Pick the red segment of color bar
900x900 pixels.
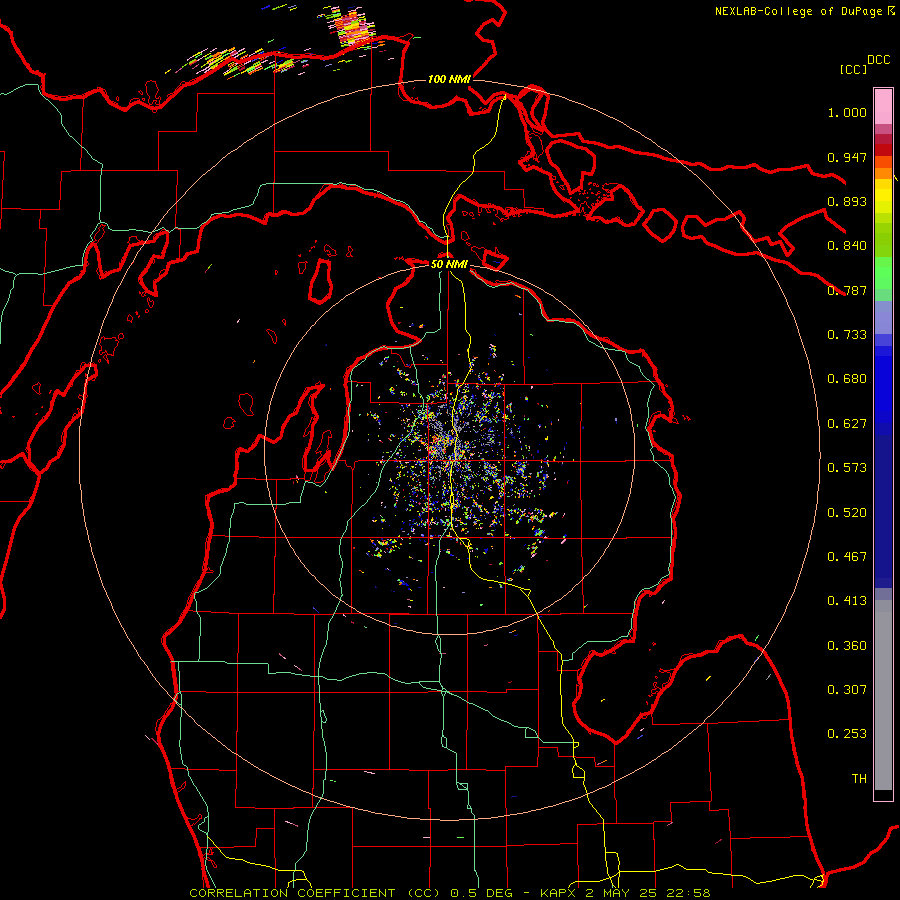[x=883, y=150]
